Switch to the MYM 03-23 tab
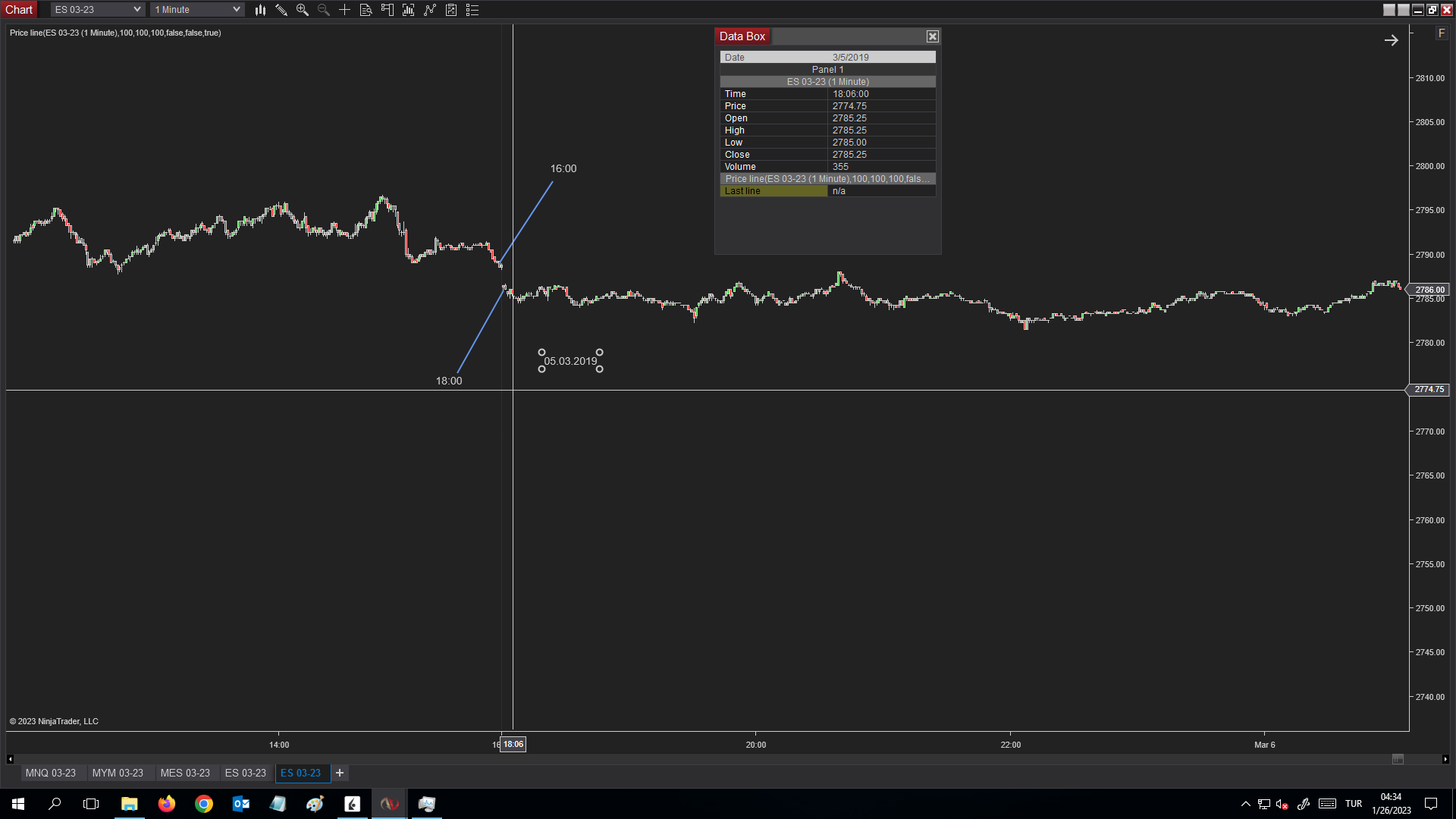This screenshot has width=1456, height=819. pos(118,773)
